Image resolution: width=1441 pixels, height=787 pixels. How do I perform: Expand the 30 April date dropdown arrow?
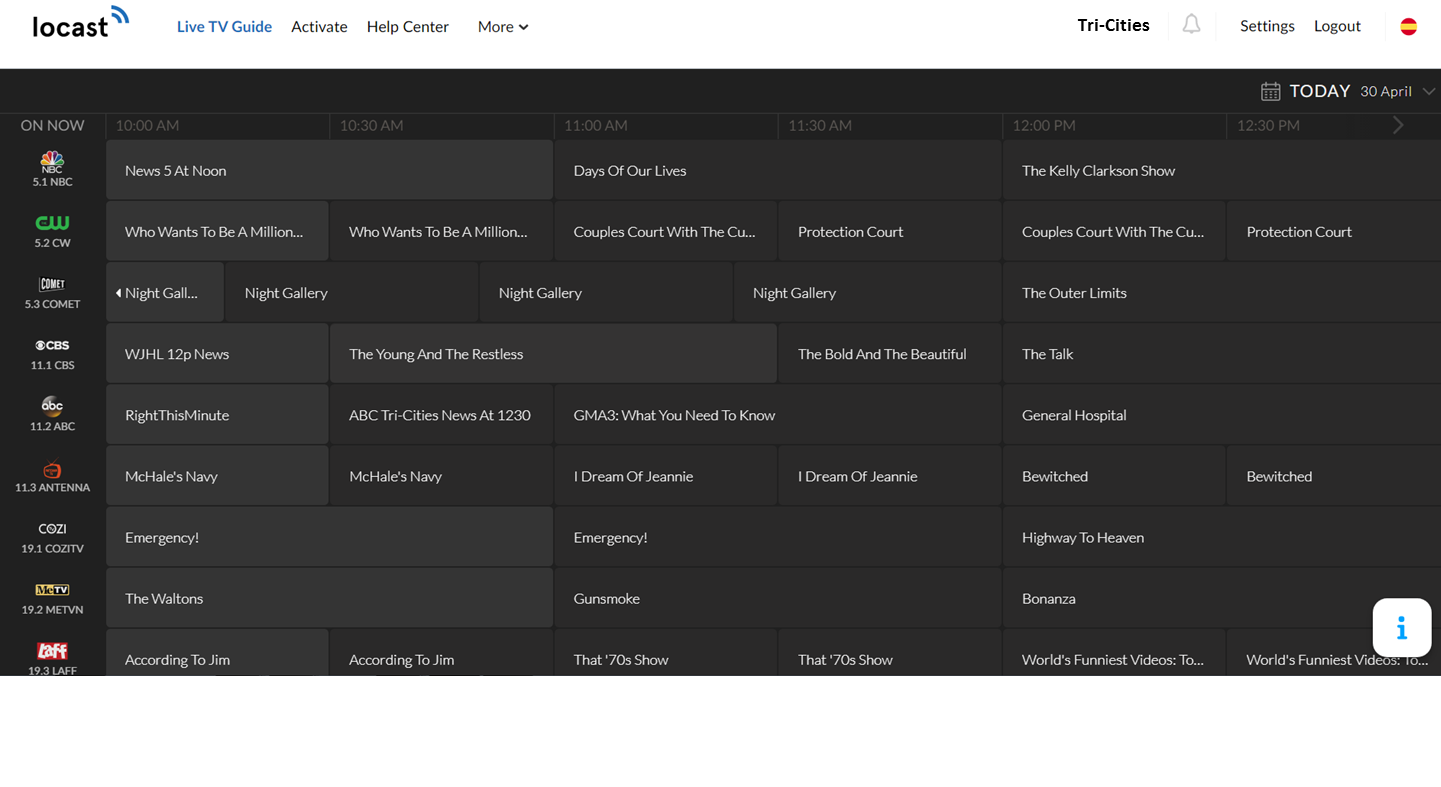1428,92
